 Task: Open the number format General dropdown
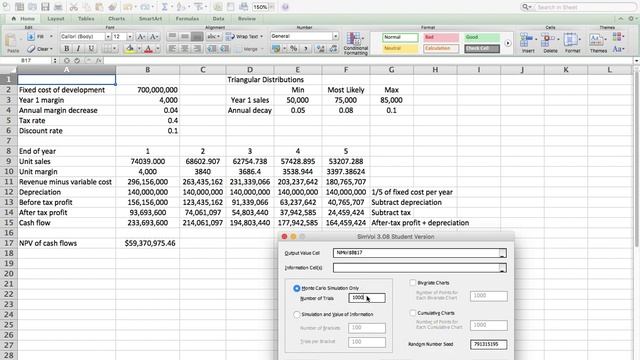coord(335,36)
